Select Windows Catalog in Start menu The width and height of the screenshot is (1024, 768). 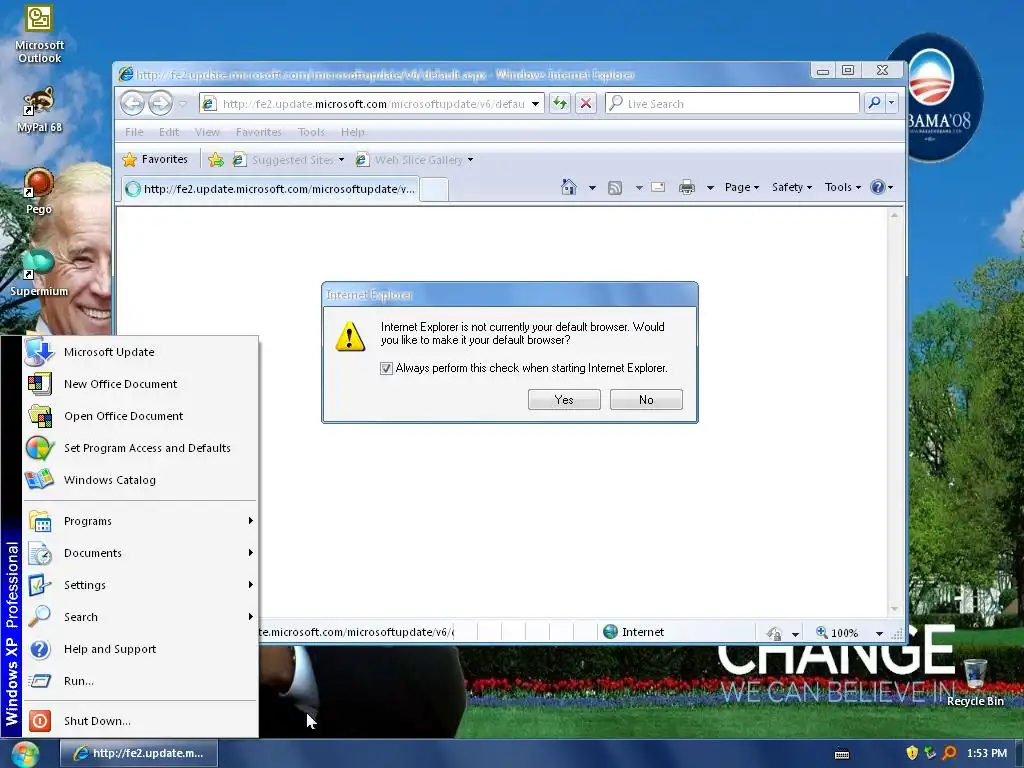(140, 480)
